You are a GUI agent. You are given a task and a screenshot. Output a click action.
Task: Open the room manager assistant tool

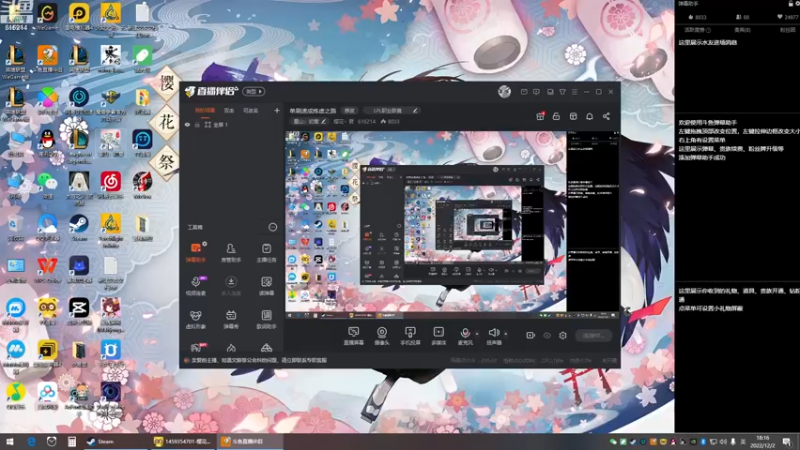tap(231, 253)
